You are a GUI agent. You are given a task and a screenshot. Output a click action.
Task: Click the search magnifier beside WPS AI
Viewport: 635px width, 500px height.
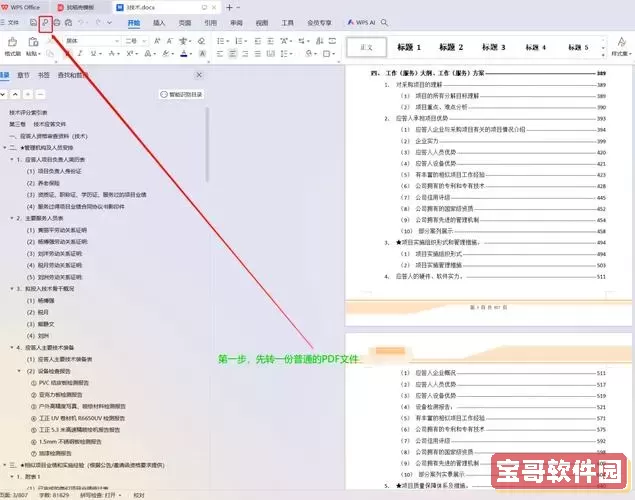click(384, 23)
